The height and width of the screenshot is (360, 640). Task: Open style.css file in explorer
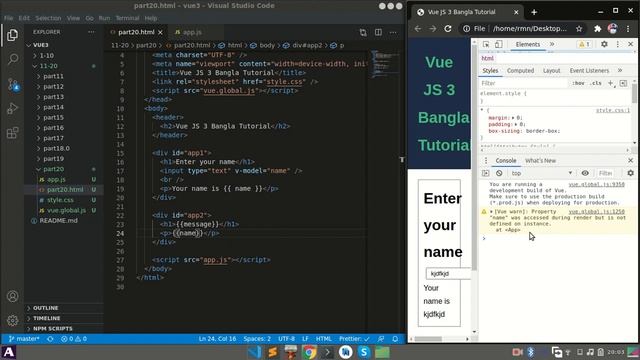click(x=60, y=200)
